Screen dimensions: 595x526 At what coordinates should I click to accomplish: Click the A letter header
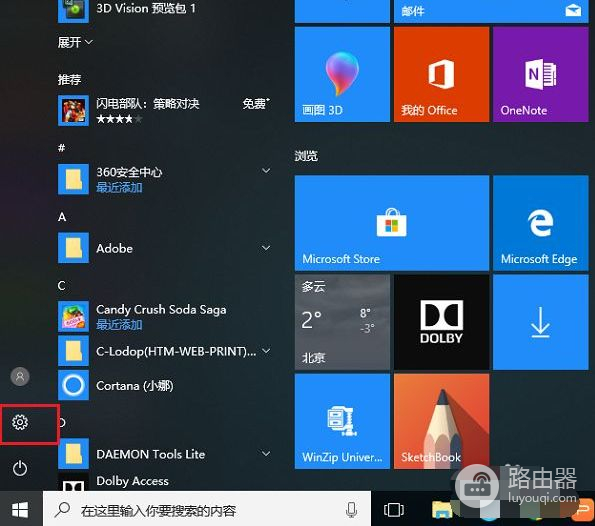pos(62,217)
